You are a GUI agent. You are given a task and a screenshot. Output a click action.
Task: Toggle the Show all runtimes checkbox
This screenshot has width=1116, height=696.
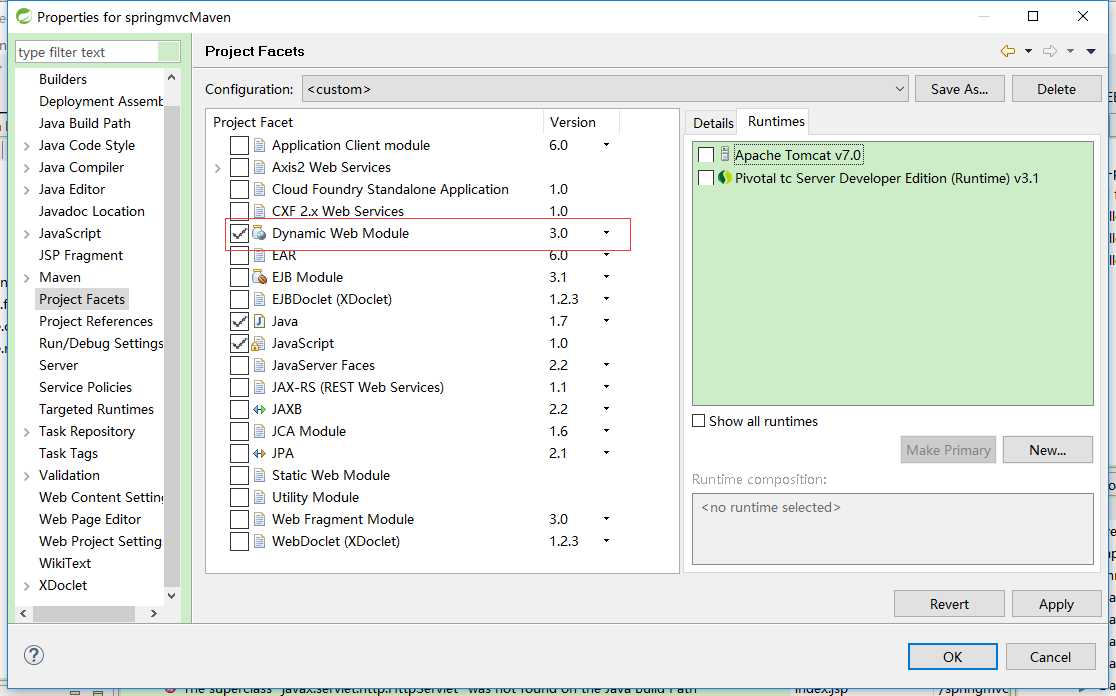point(699,421)
